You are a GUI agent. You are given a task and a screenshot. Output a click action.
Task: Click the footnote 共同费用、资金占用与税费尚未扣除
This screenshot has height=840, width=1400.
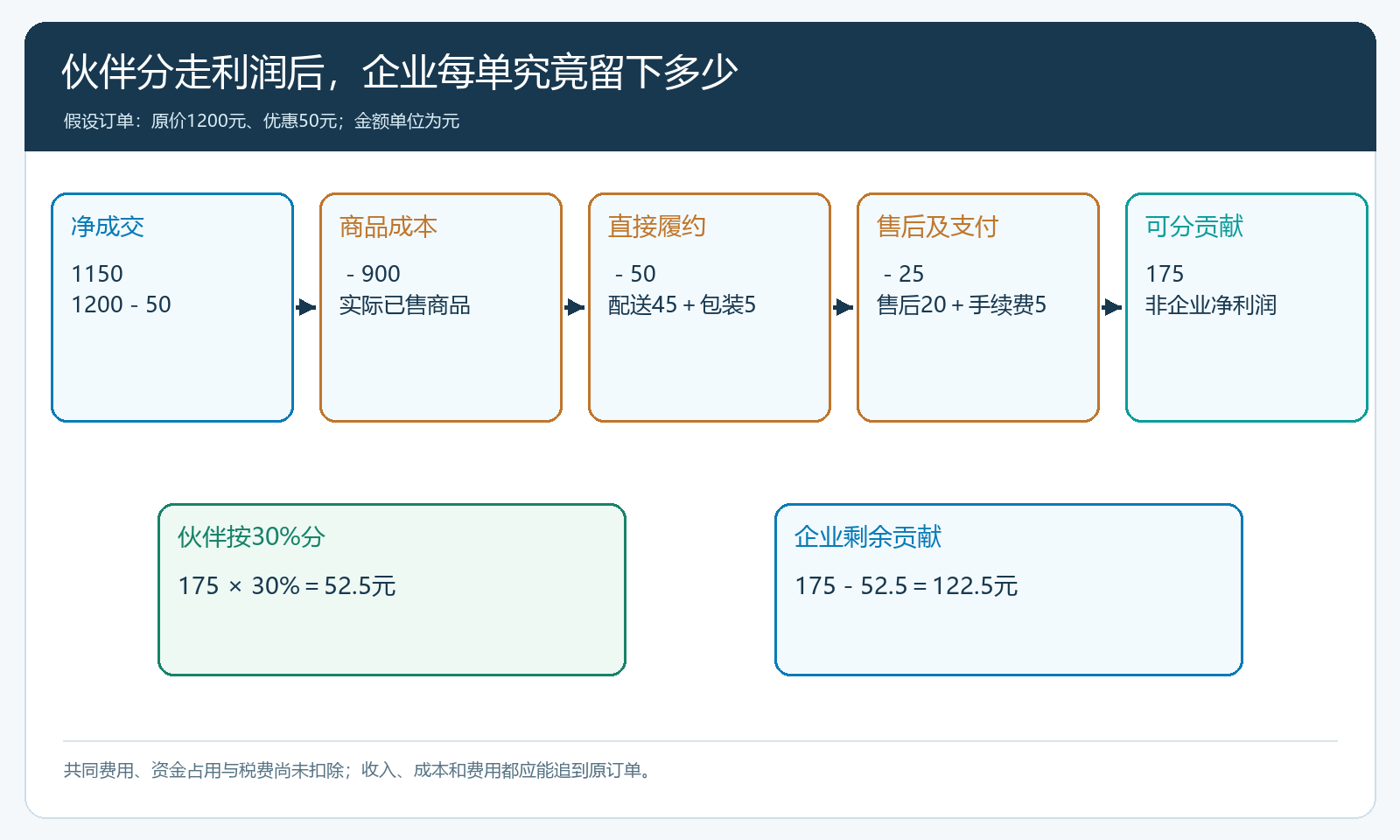pos(203,770)
